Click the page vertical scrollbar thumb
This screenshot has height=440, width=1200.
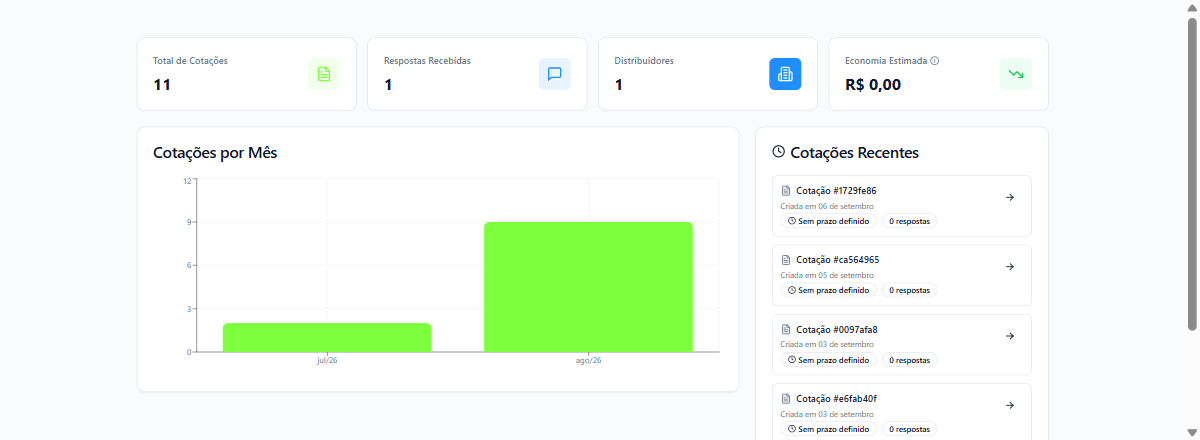pyautogui.click(x=1192, y=173)
